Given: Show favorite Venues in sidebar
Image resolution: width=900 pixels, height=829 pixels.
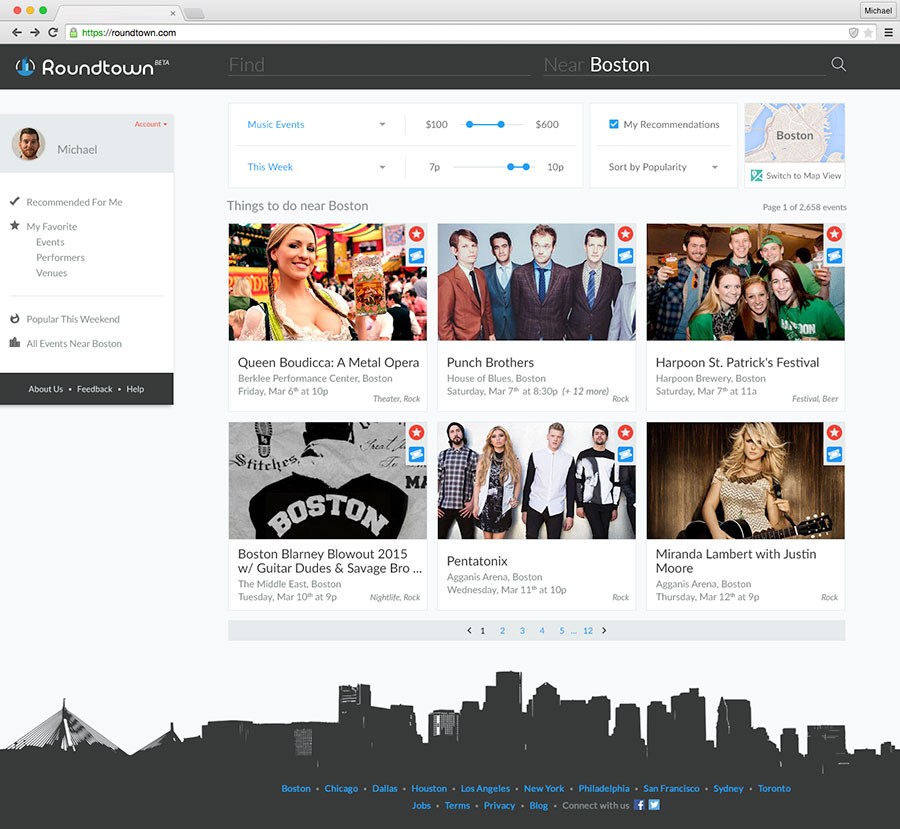Looking at the screenshot, I should click(x=52, y=273).
